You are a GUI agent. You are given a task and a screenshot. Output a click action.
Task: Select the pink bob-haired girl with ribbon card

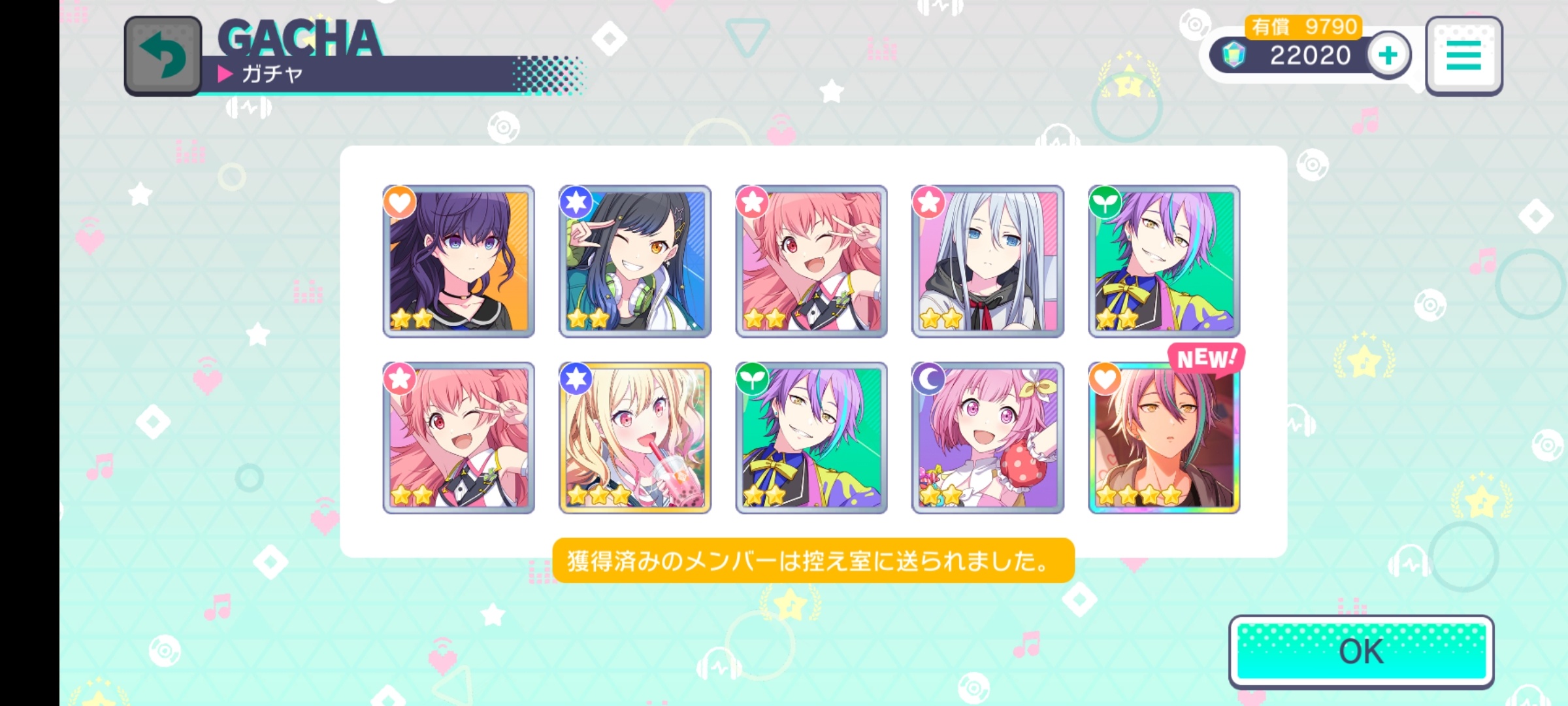988,438
